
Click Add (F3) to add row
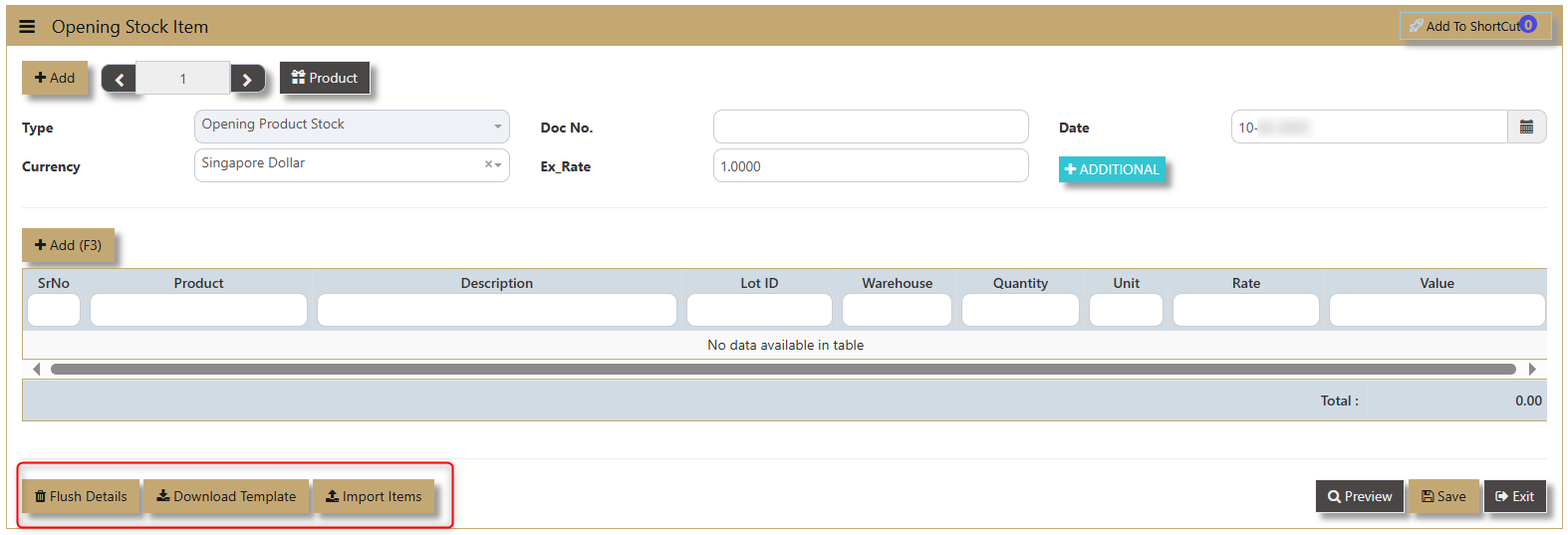pyautogui.click(x=68, y=245)
